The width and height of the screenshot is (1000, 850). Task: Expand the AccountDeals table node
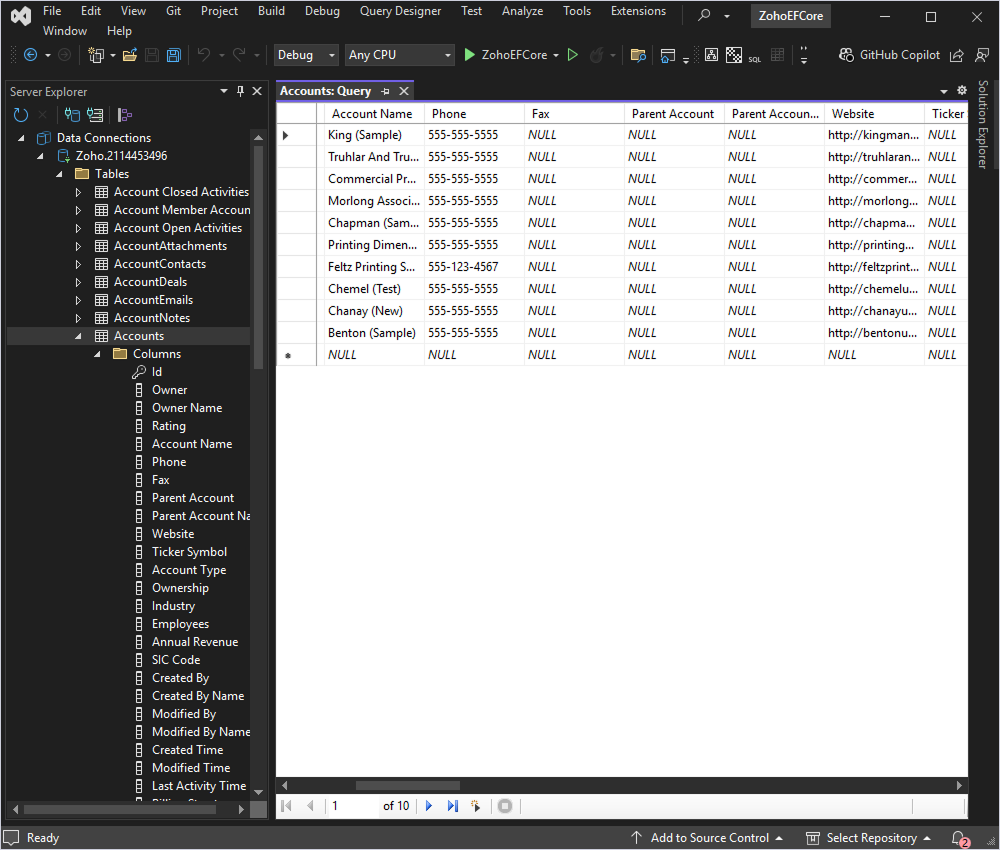(x=79, y=282)
